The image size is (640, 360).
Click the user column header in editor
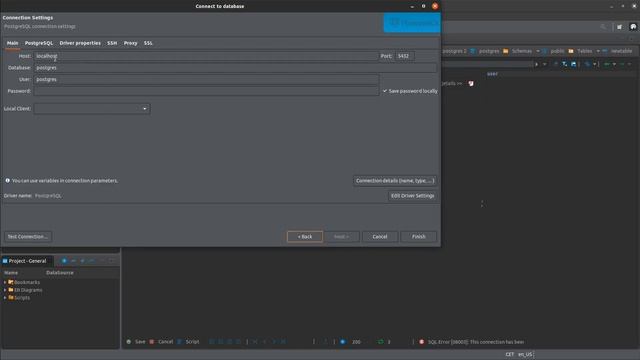[492, 74]
